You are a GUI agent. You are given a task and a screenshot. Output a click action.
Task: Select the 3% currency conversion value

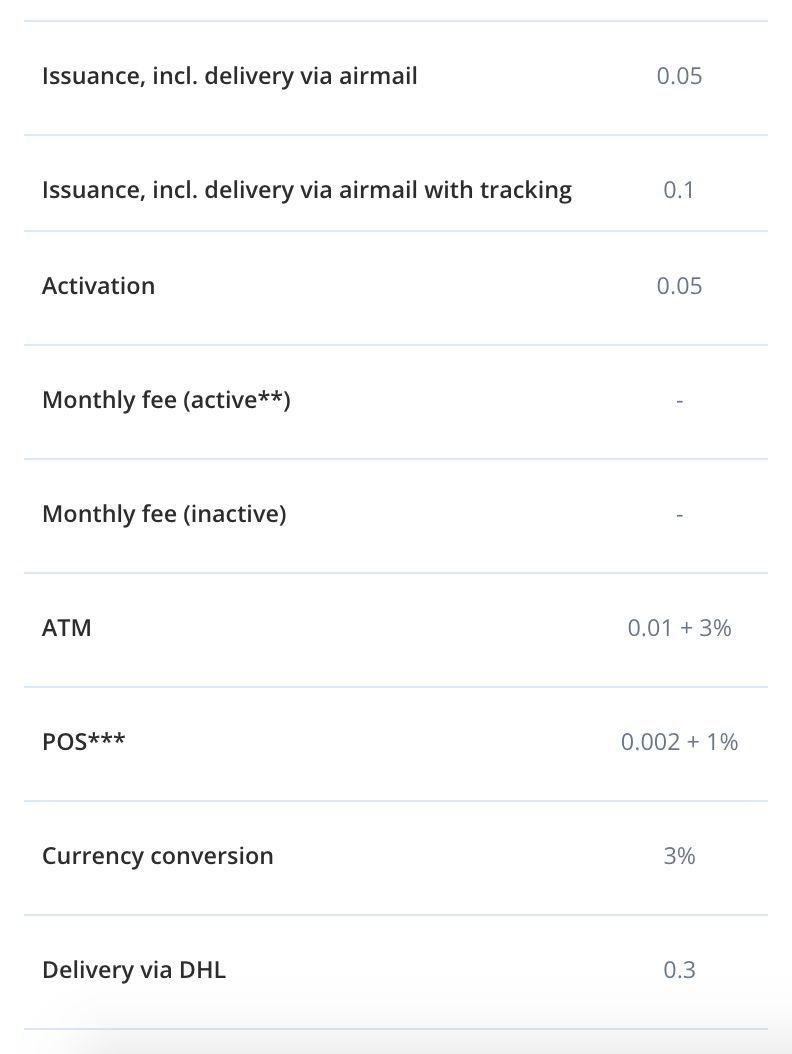tap(679, 856)
